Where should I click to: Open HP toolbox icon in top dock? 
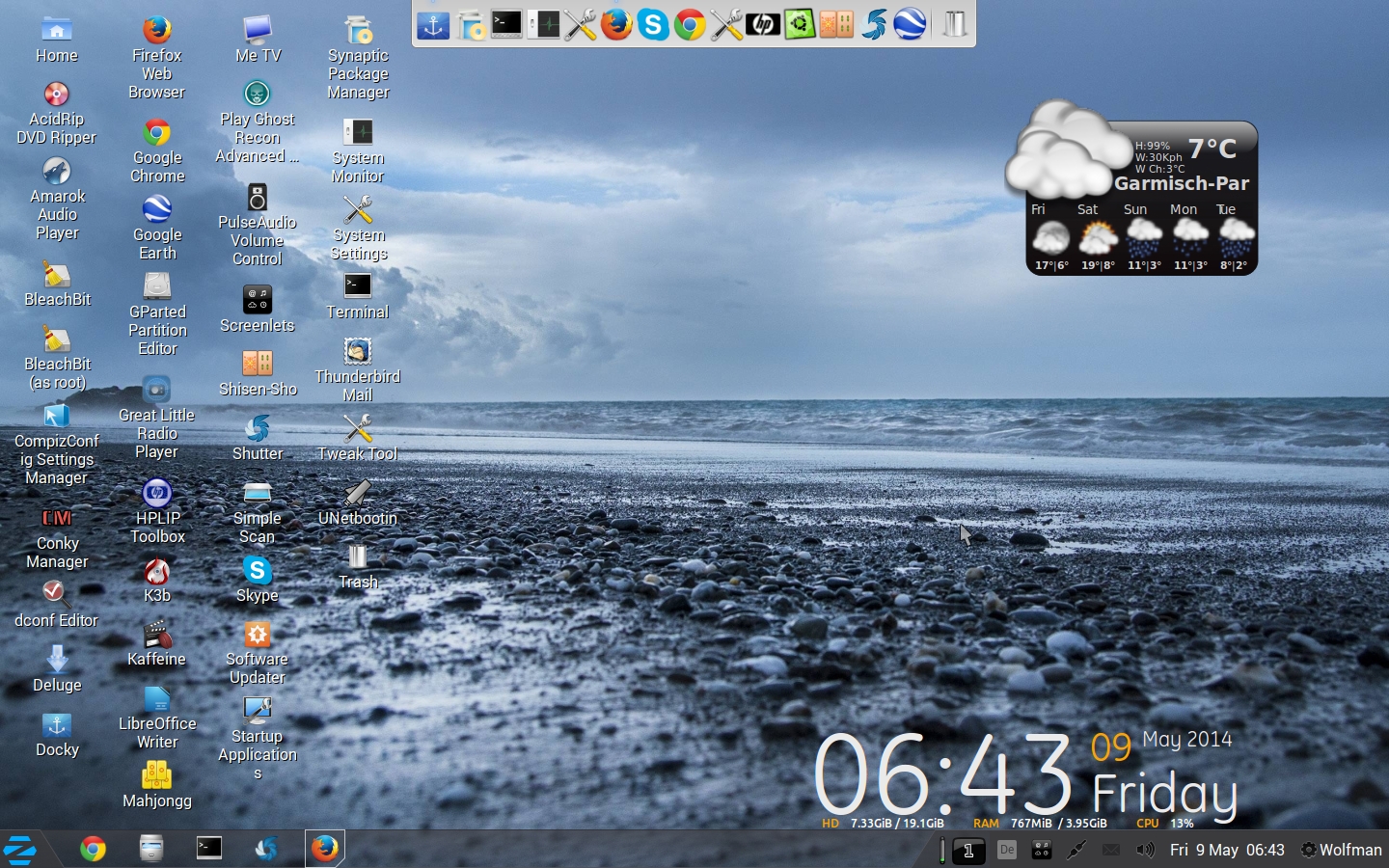[763, 24]
